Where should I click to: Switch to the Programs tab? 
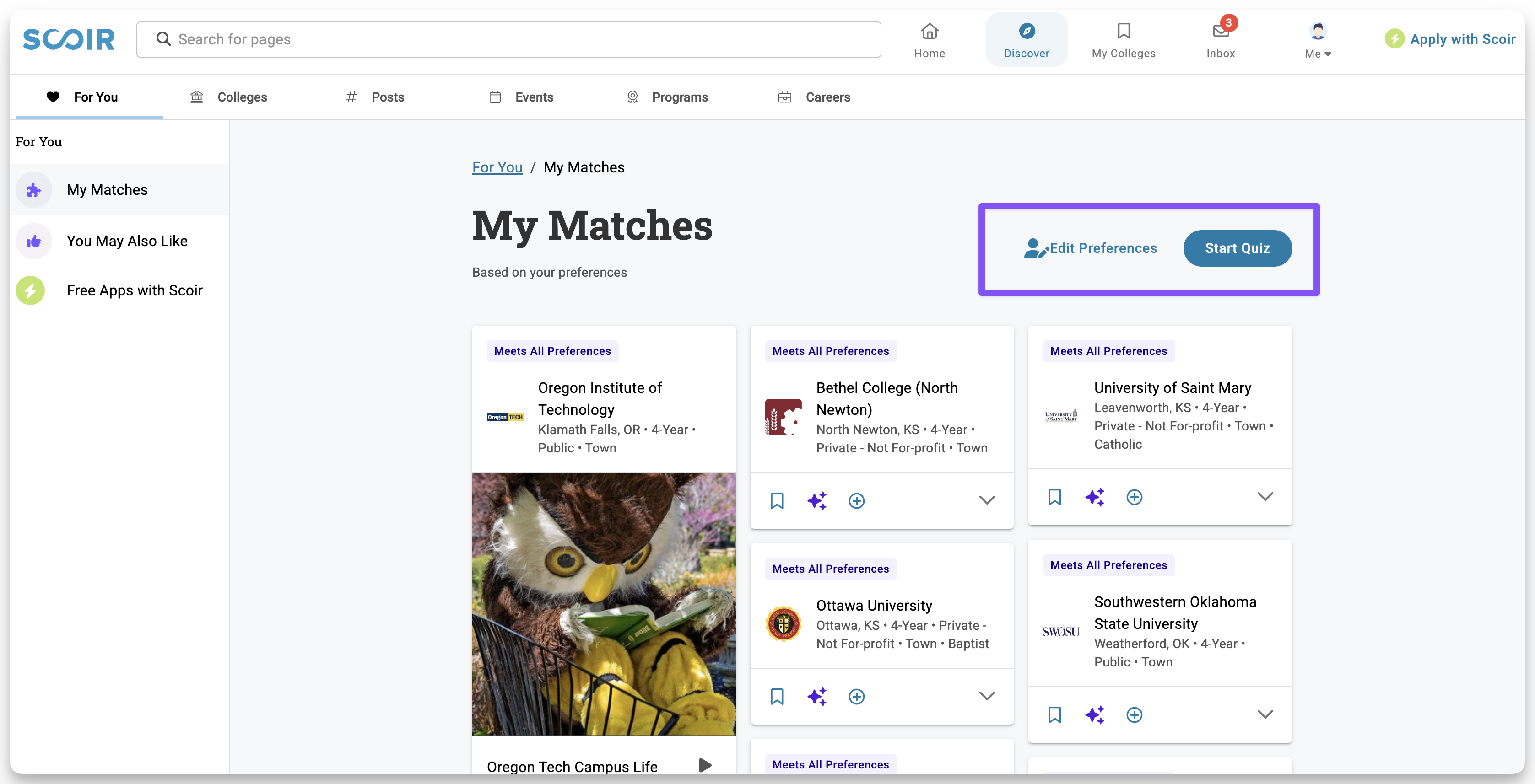pyautogui.click(x=667, y=97)
